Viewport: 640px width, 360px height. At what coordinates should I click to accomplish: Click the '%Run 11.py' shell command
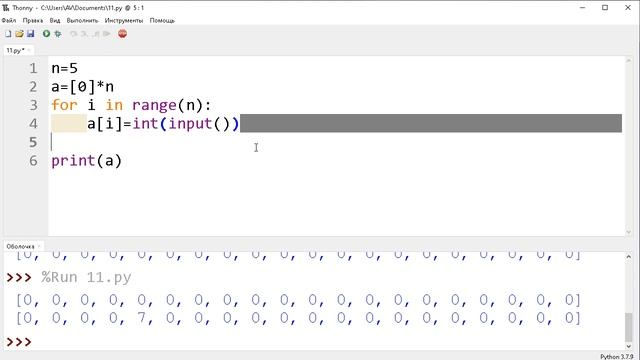[x=86, y=278]
